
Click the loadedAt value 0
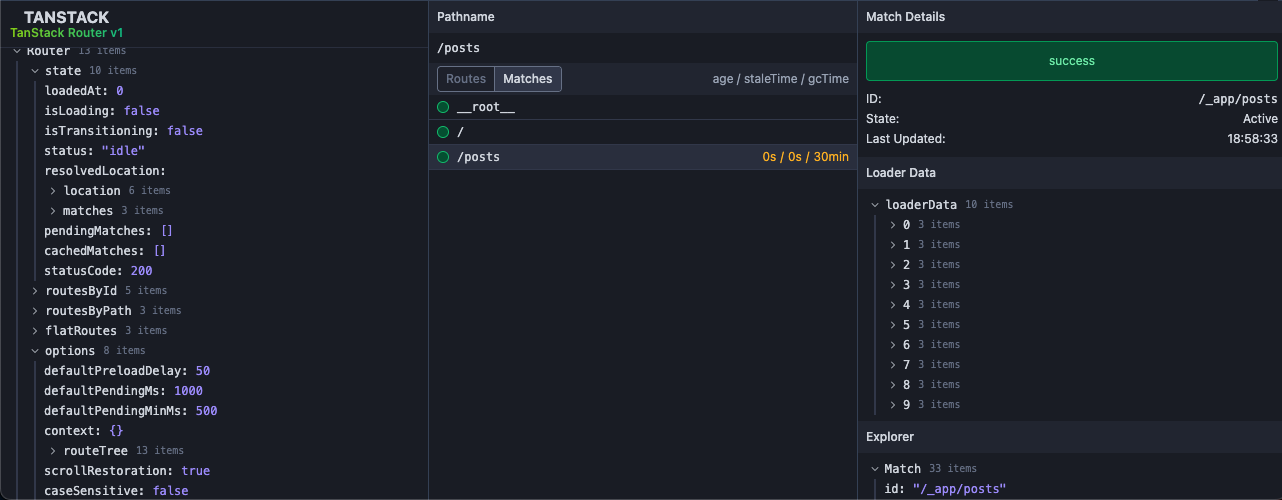tap(120, 91)
